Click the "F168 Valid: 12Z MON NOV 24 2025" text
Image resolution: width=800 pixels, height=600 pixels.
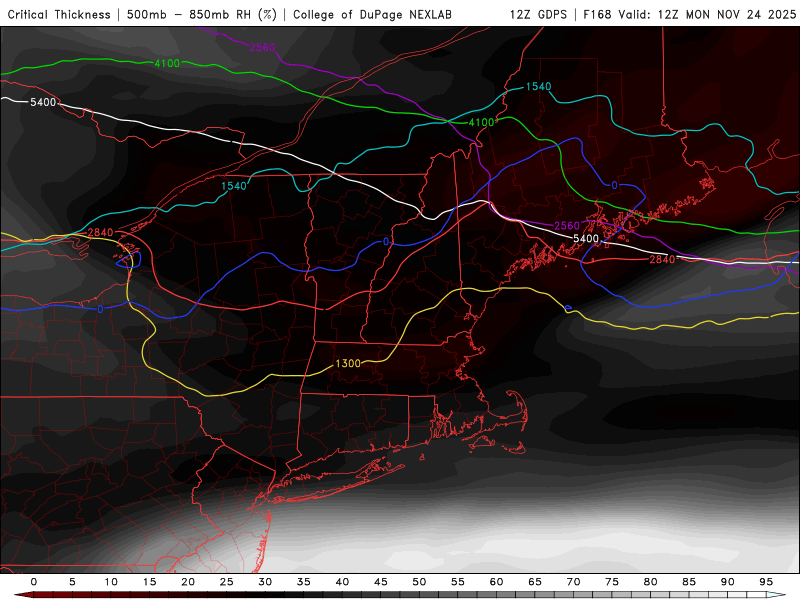[689, 15]
